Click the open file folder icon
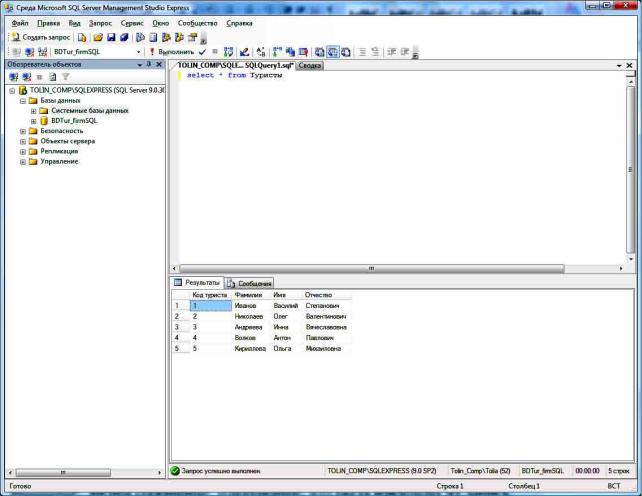Viewport: 642px width, 496px height. click(98, 38)
